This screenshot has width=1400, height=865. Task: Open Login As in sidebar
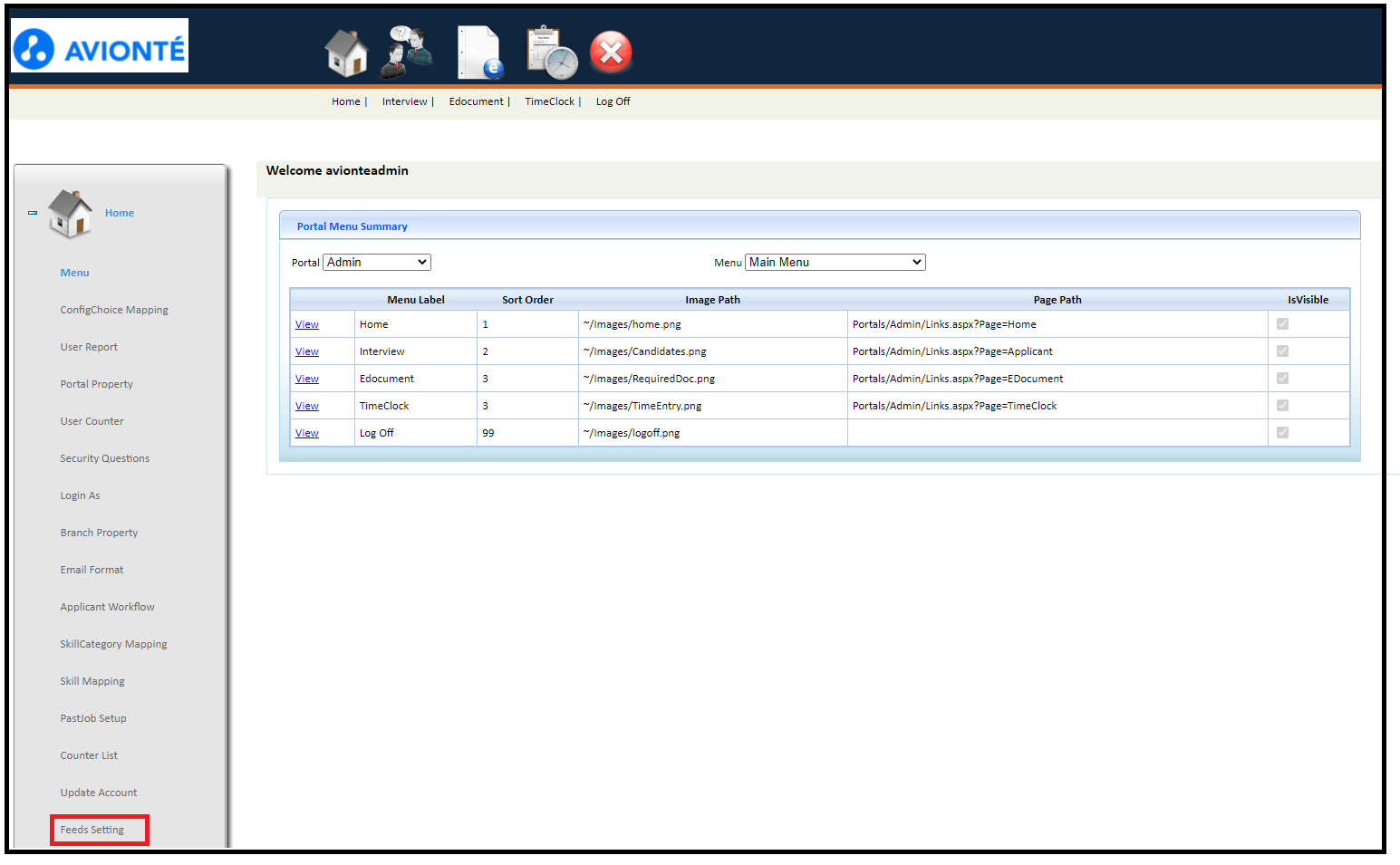81,495
